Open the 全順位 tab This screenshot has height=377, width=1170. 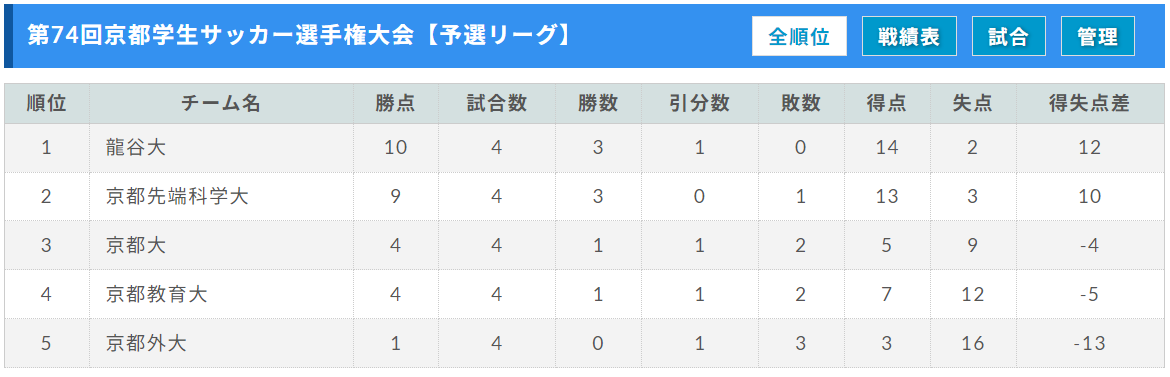(x=799, y=37)
